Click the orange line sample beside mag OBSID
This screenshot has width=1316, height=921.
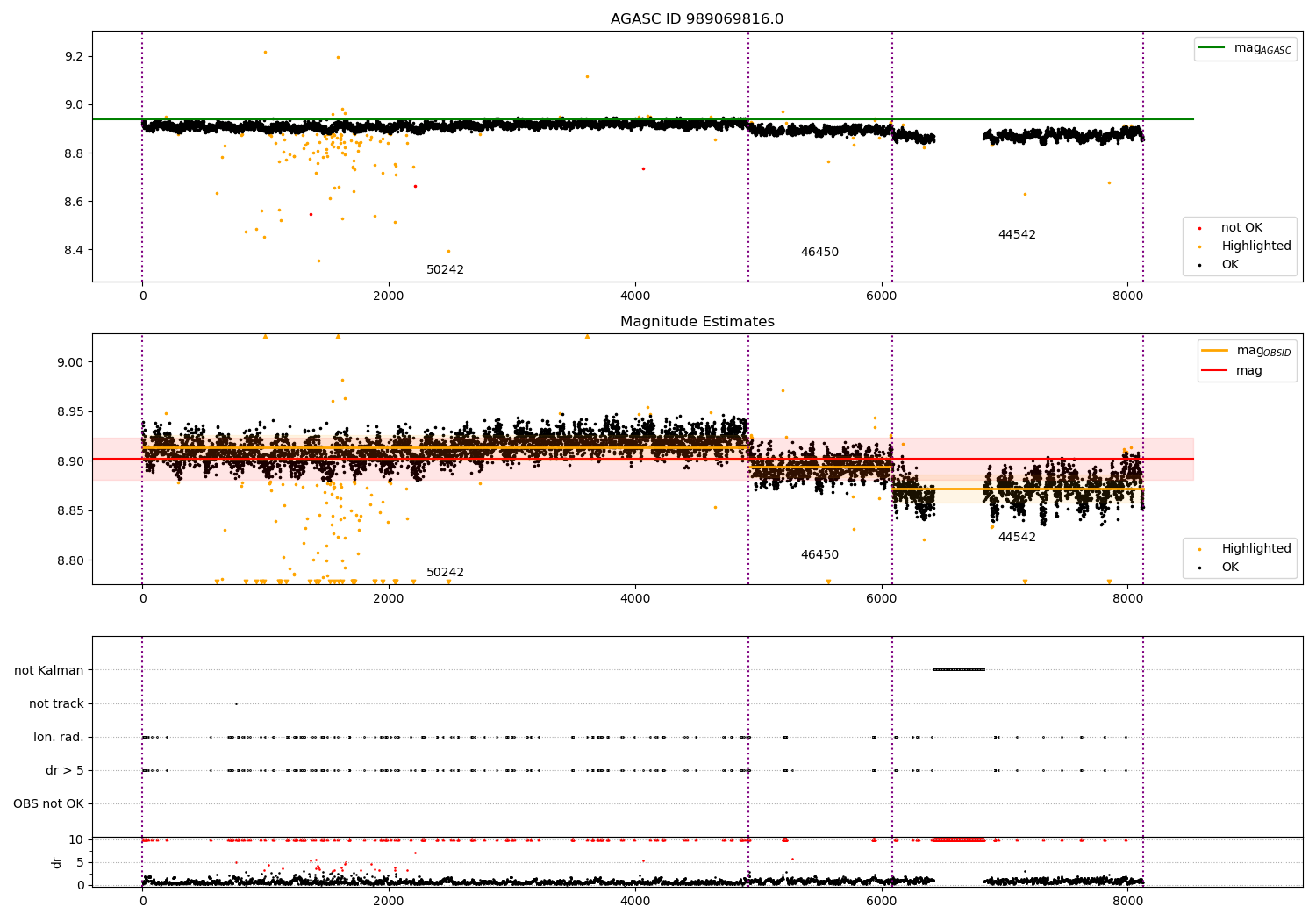pyautogui.click(x=1215, y=350)
